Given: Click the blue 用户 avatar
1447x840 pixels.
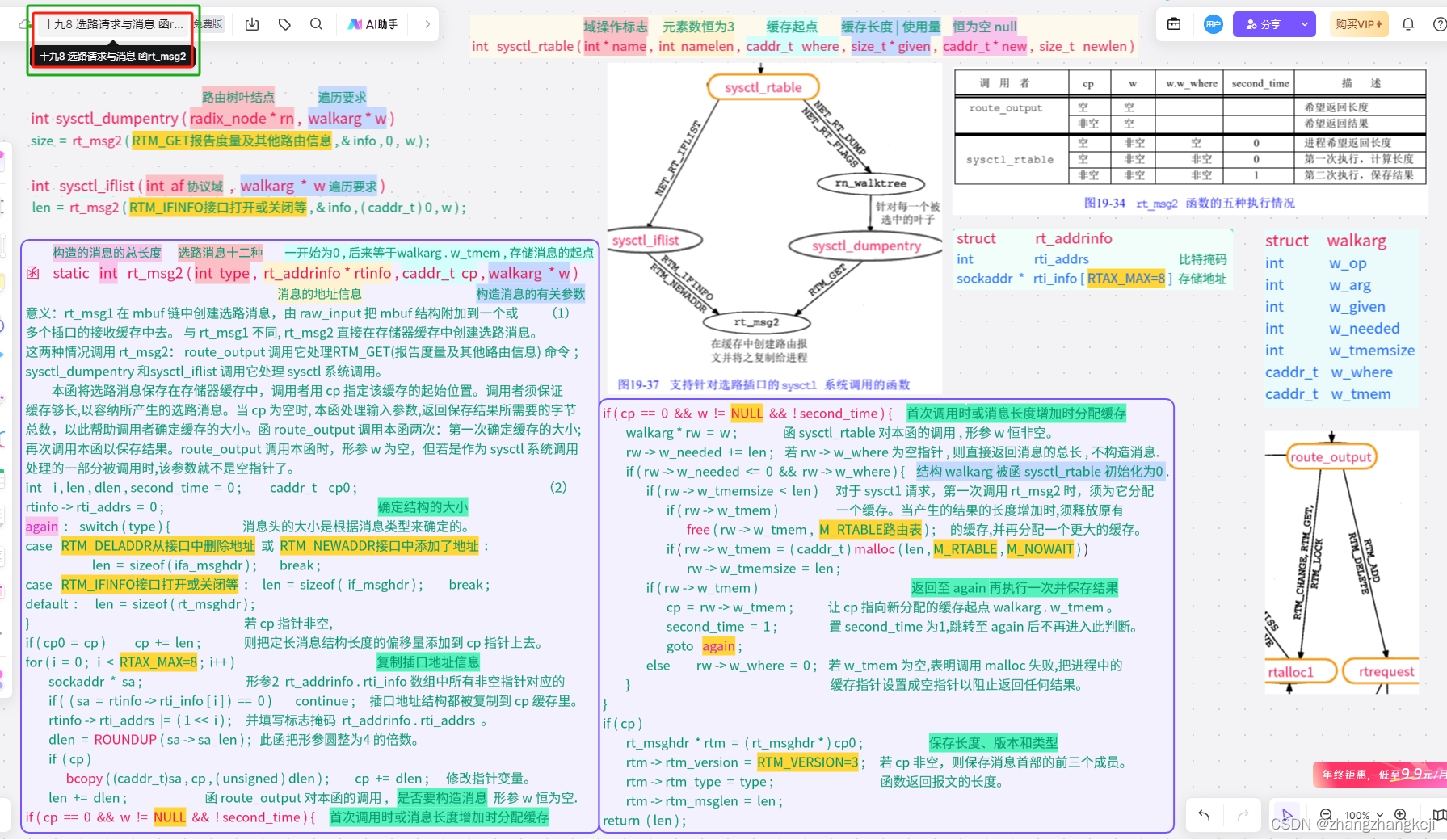Looking at the screenshot, I should 1213,24.
